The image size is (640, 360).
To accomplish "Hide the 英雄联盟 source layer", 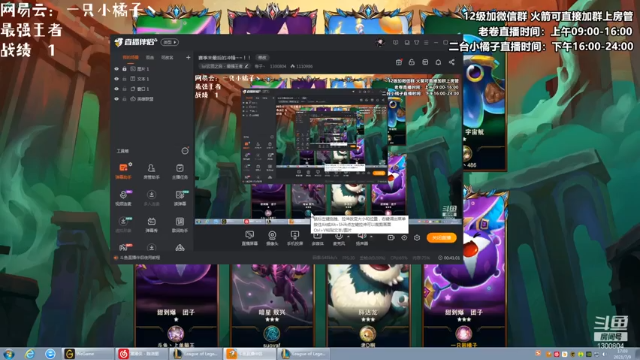I will (x=117, y=99).
